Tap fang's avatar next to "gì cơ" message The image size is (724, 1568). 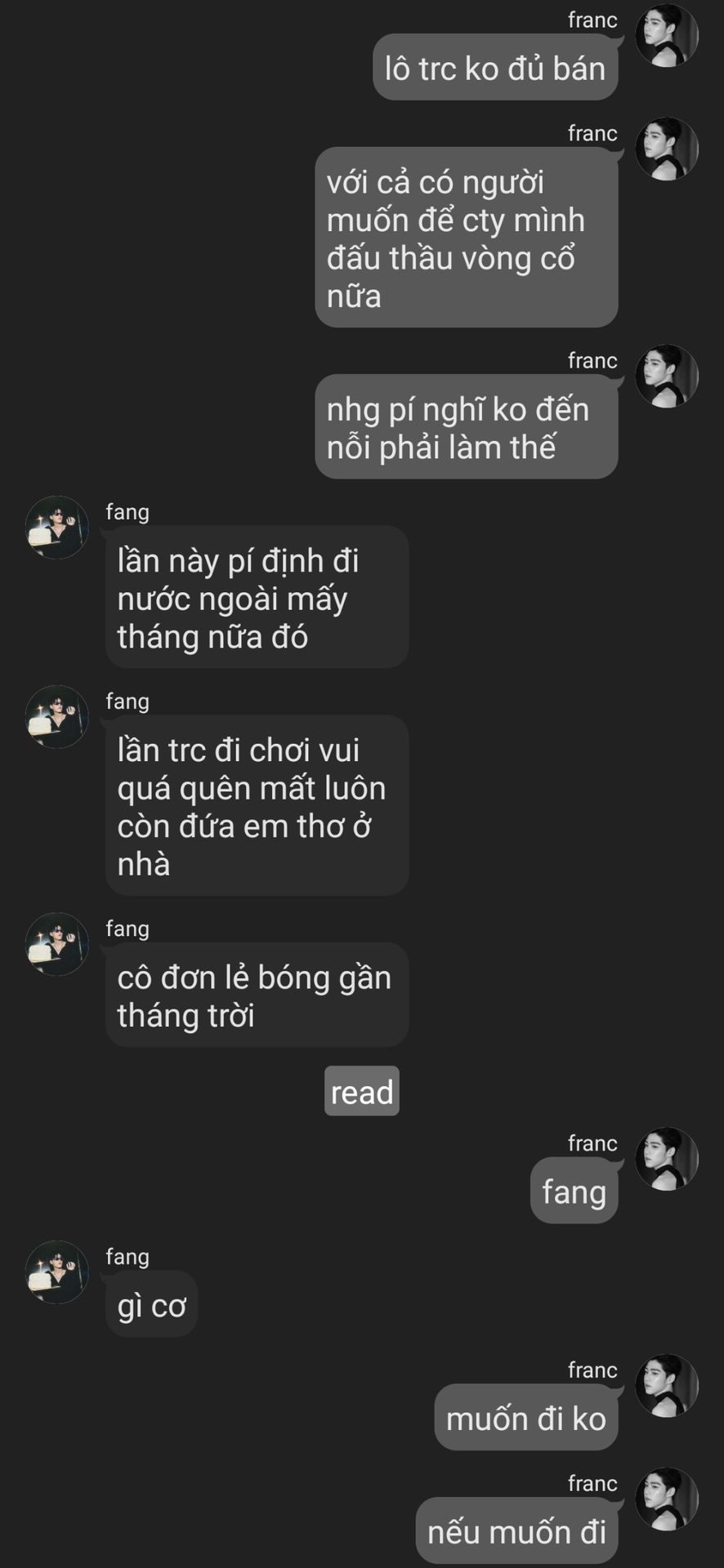[57, 1272]
